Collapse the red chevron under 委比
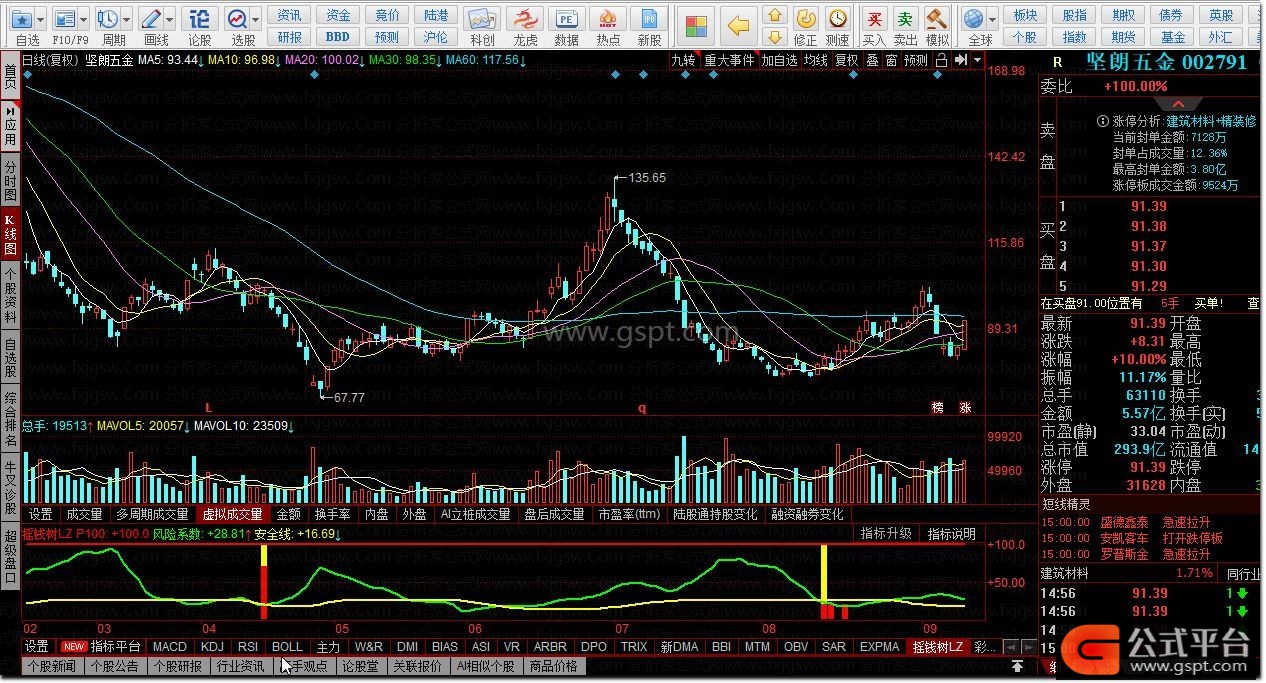The image size is (1266, 683). 1178,104
